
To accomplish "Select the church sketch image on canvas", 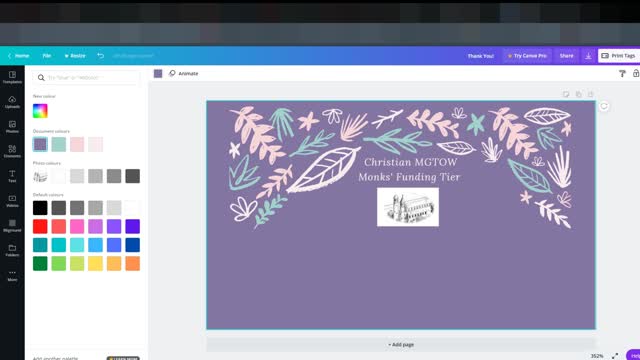I will point(408,207).
